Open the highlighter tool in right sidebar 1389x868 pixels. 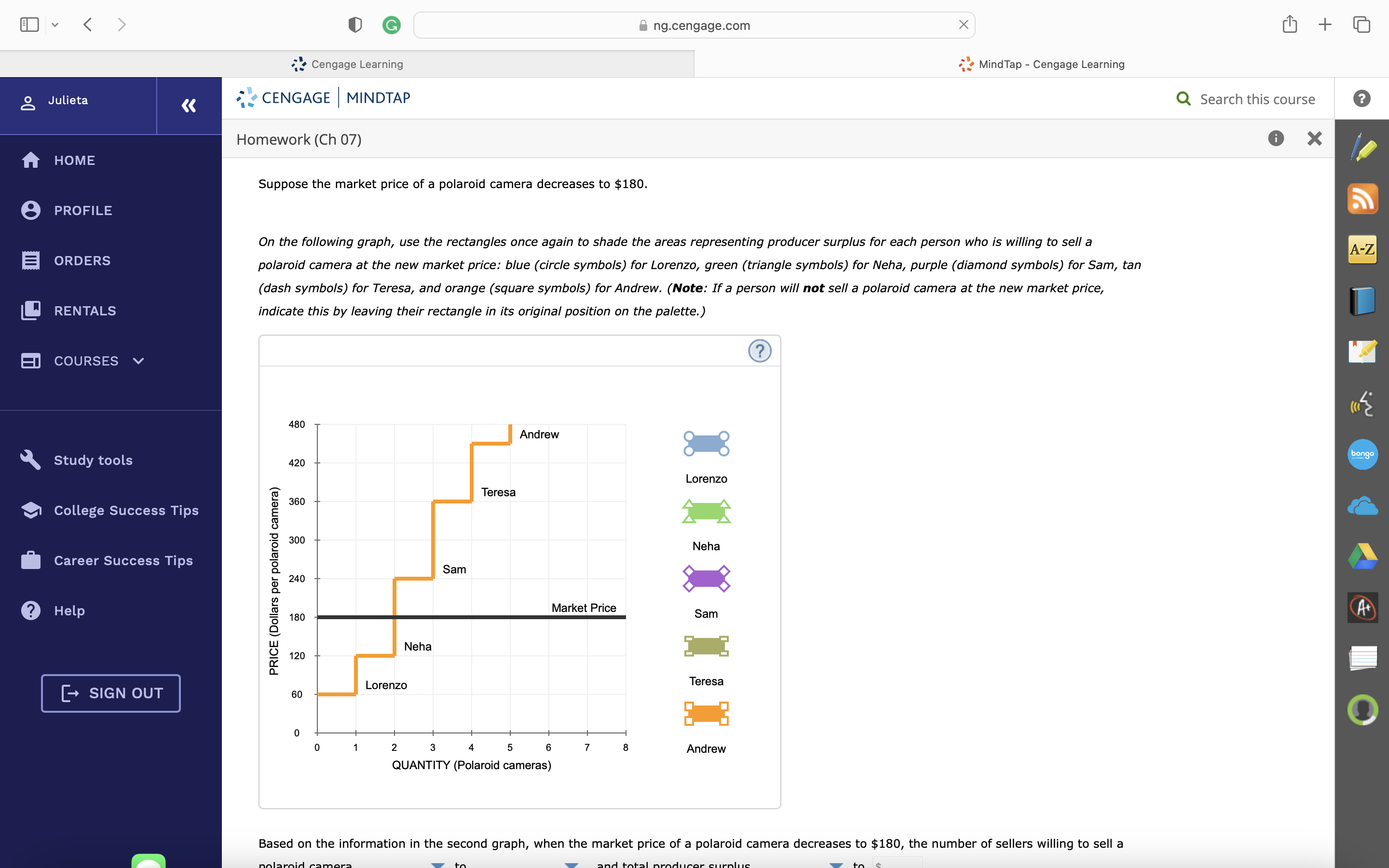[1362, 149]
